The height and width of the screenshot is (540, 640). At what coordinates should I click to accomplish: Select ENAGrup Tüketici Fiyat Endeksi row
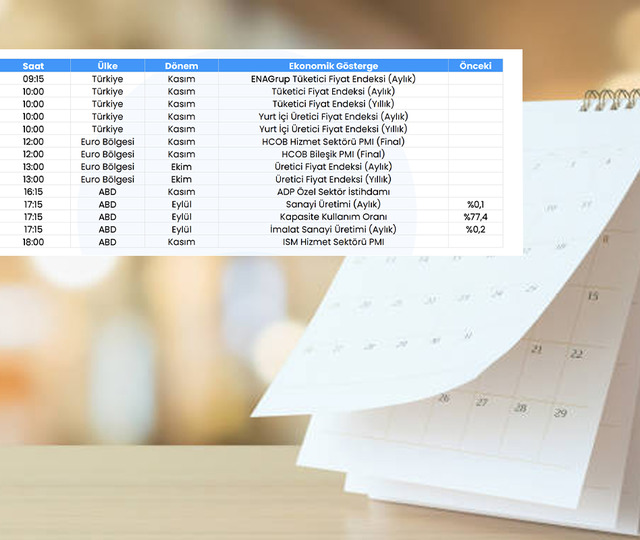click(x=333, y=79)
